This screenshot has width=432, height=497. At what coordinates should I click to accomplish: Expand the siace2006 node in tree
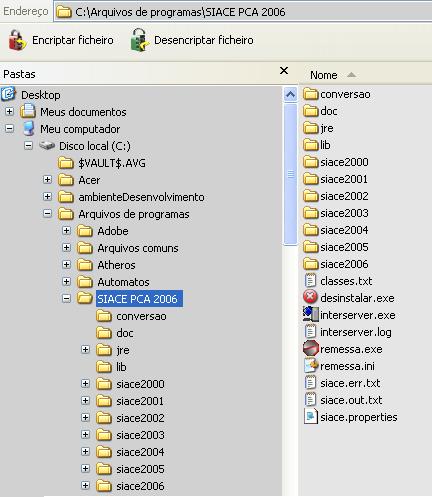tap(86, 485)
